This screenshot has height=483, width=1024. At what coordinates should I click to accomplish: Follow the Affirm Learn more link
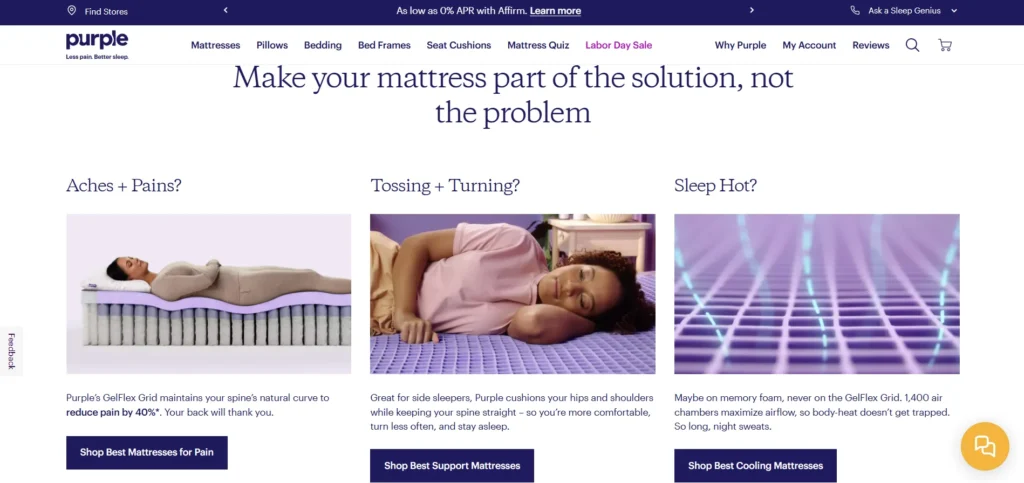point(555,11)
